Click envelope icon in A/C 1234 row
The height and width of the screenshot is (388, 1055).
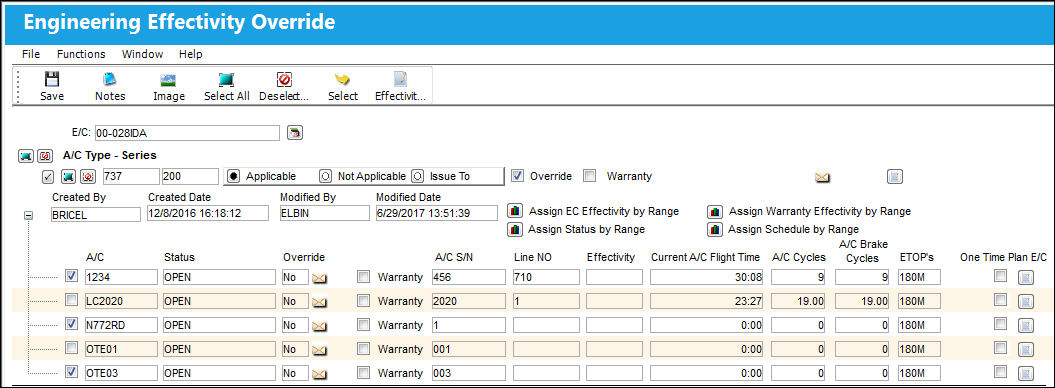[x=320, y=277]
